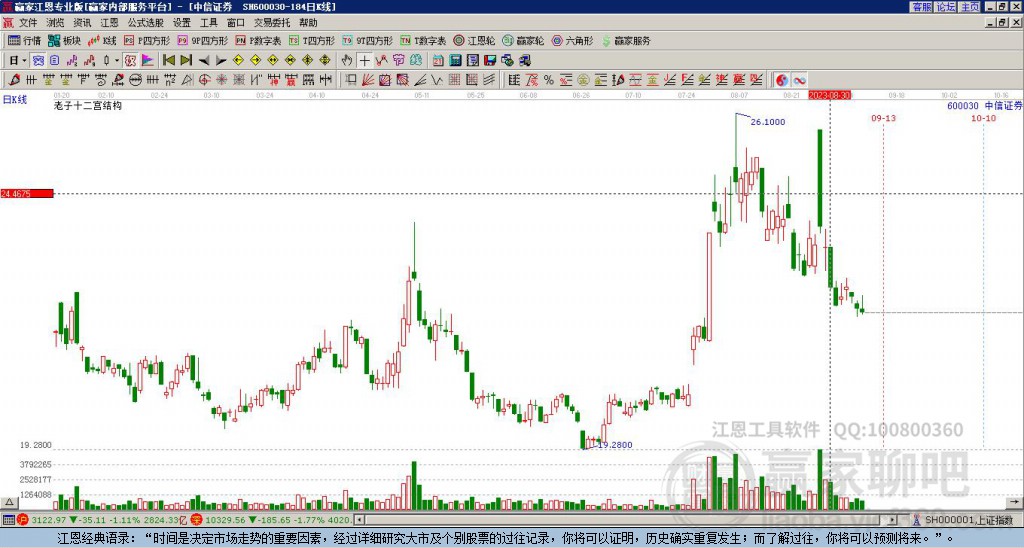This screenshot has width=1024, height=548.
Task: Open the 工具 menu
Action: [209, 23]
